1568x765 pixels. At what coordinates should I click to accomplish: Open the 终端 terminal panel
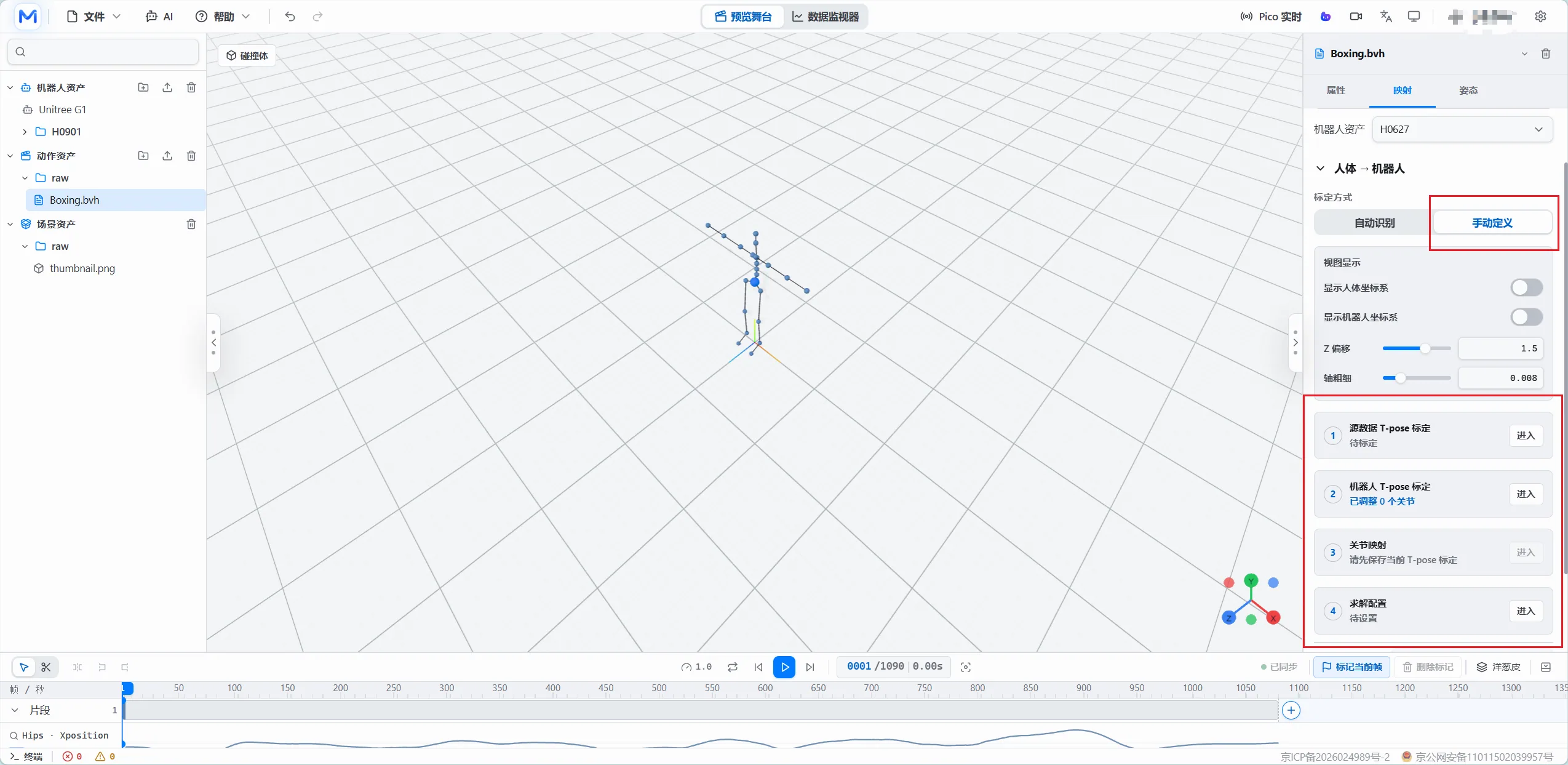click(26, 756)
